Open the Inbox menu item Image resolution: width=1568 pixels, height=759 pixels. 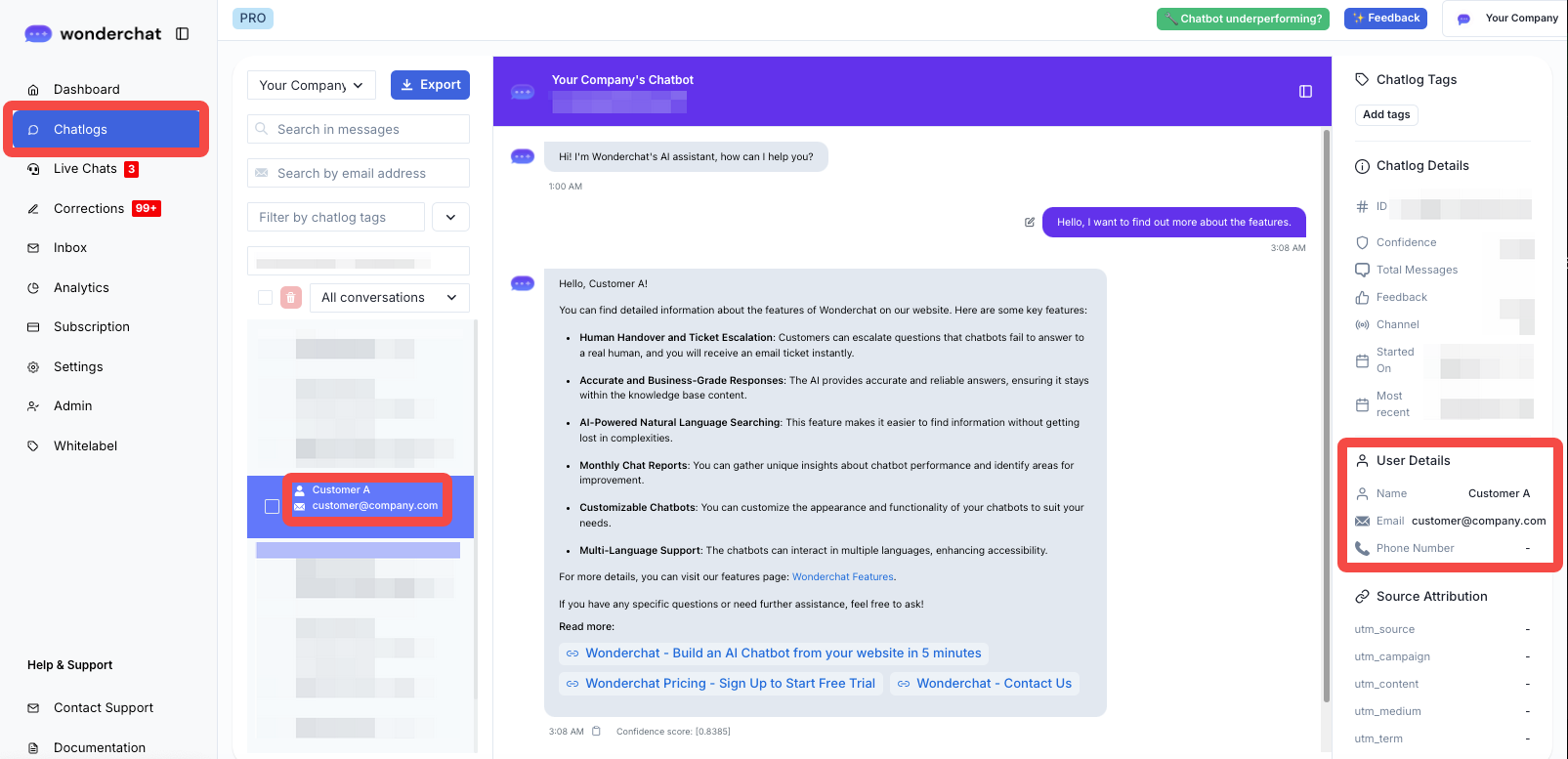[70, 248]
